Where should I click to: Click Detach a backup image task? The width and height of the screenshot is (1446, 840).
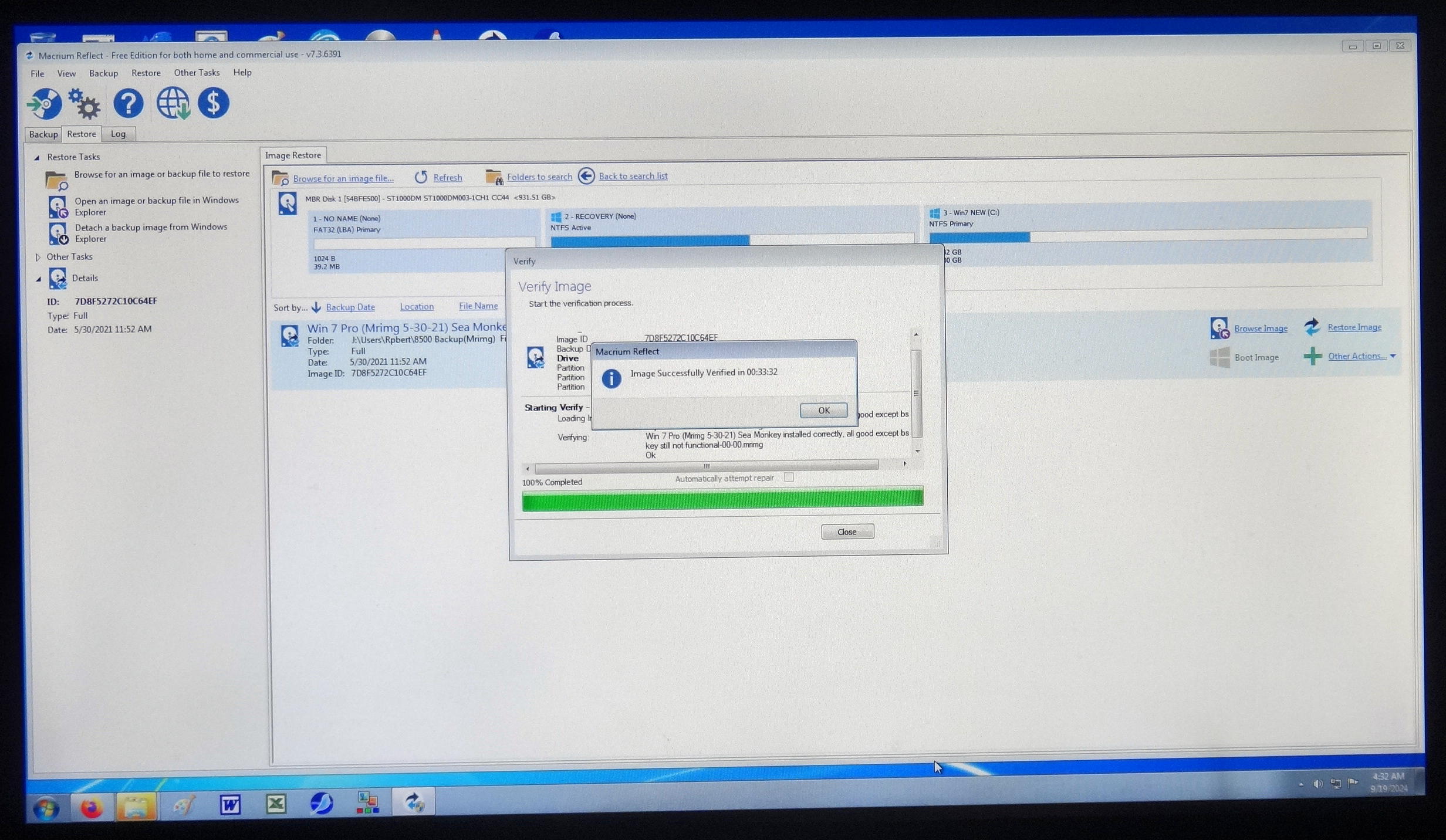click(150, 232)
